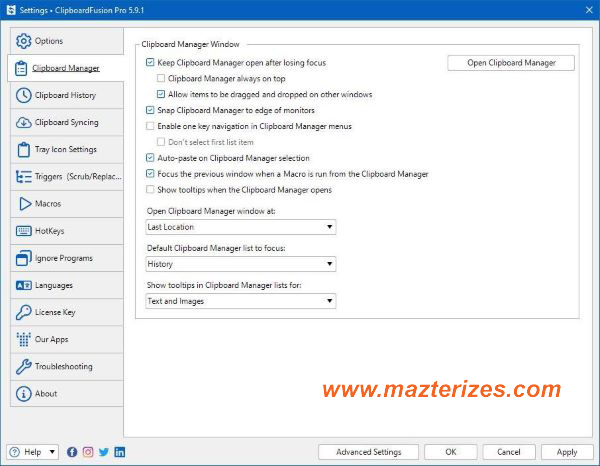This screenshot has height=466, width=600.
Task: Switch to the Options tab
Action: 67,41
